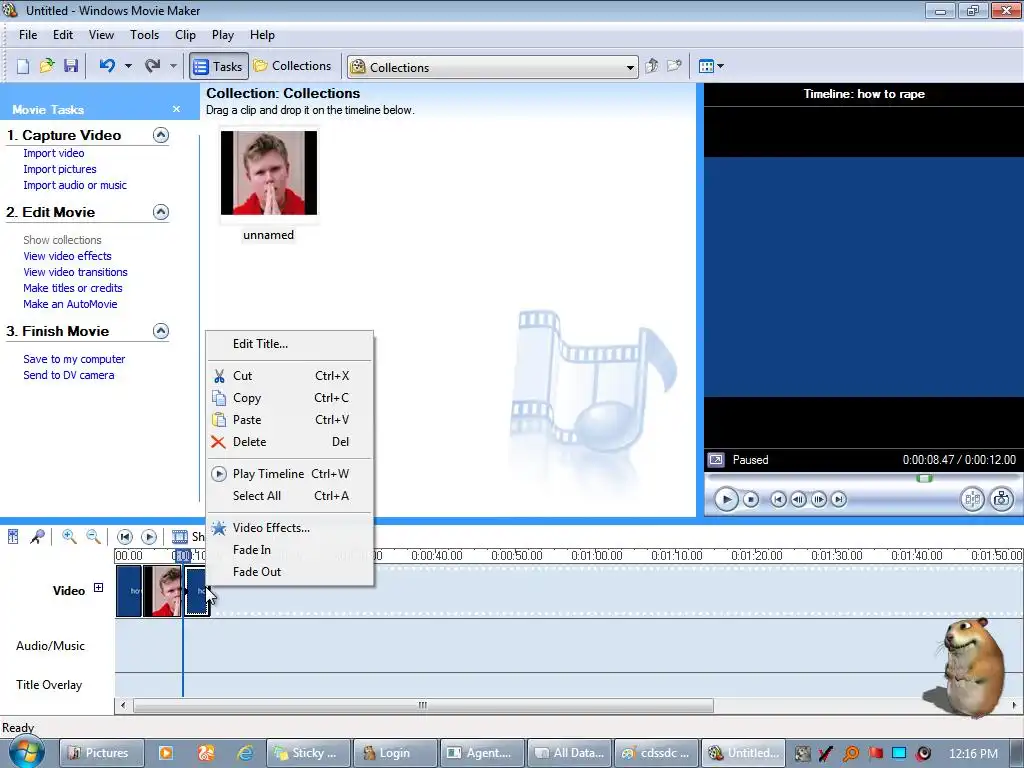
Task: Open the File menu
Action: point(28,35)
